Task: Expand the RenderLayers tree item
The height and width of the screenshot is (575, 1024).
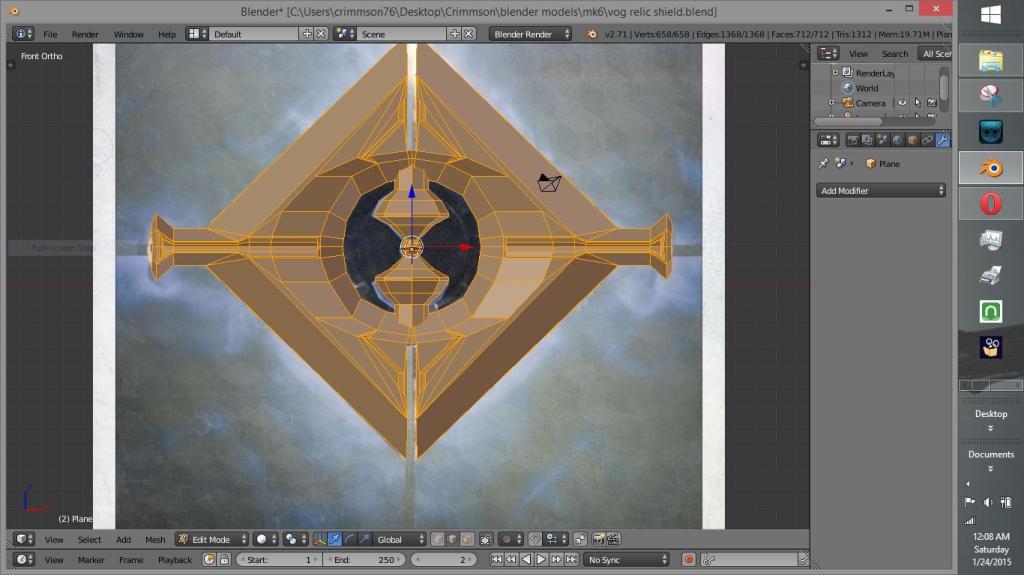Action: pyautogui.click(x=835, y=73)
